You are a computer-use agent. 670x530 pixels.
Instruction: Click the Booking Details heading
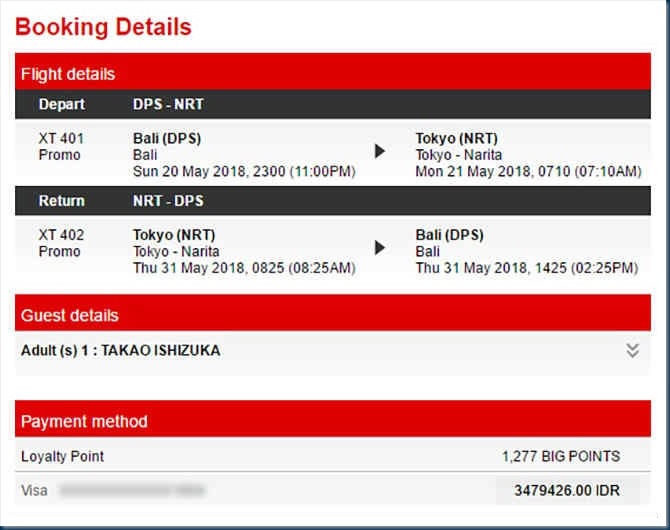(103, 27)
